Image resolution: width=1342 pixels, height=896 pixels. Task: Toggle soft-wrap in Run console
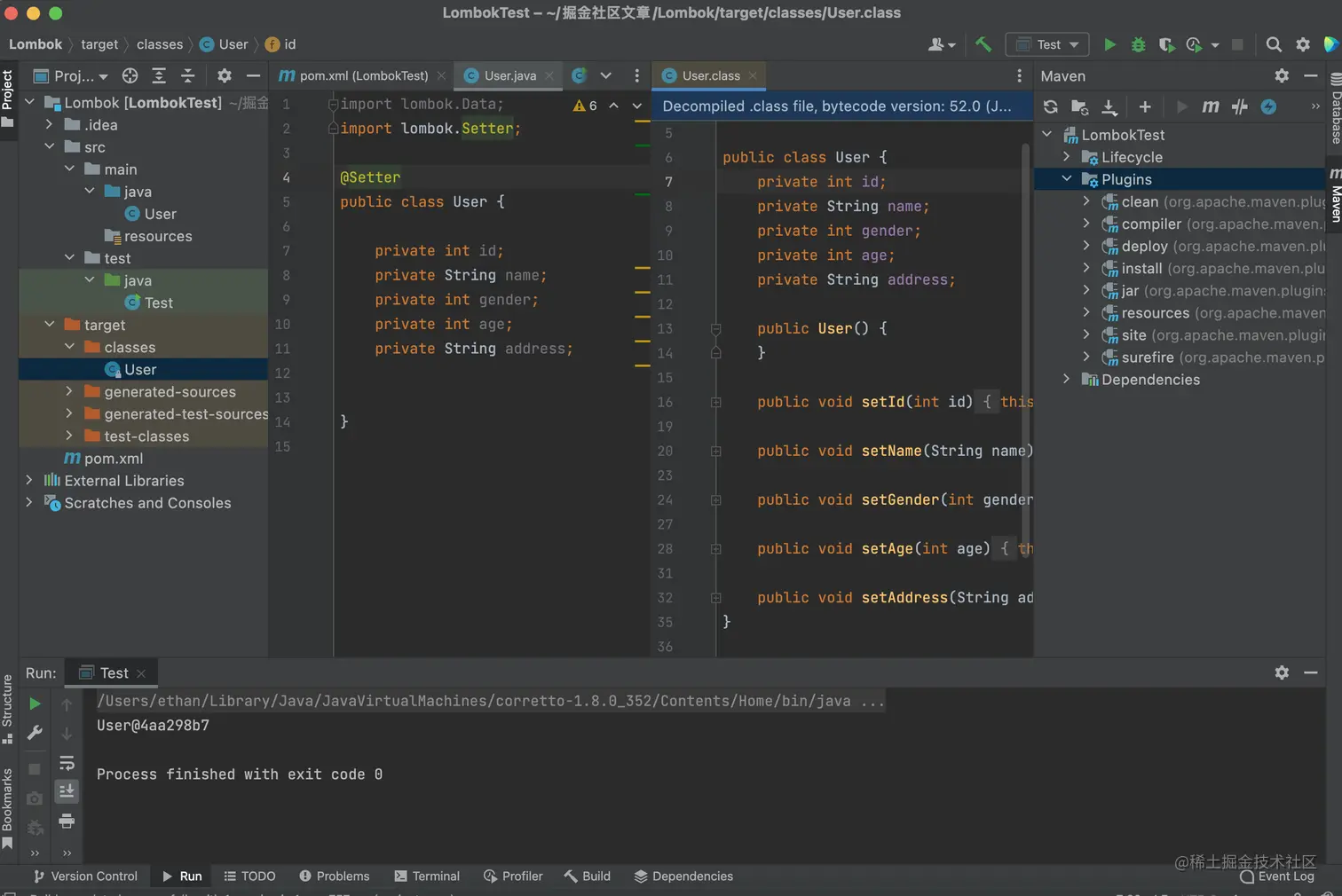[x=67, y=763]
